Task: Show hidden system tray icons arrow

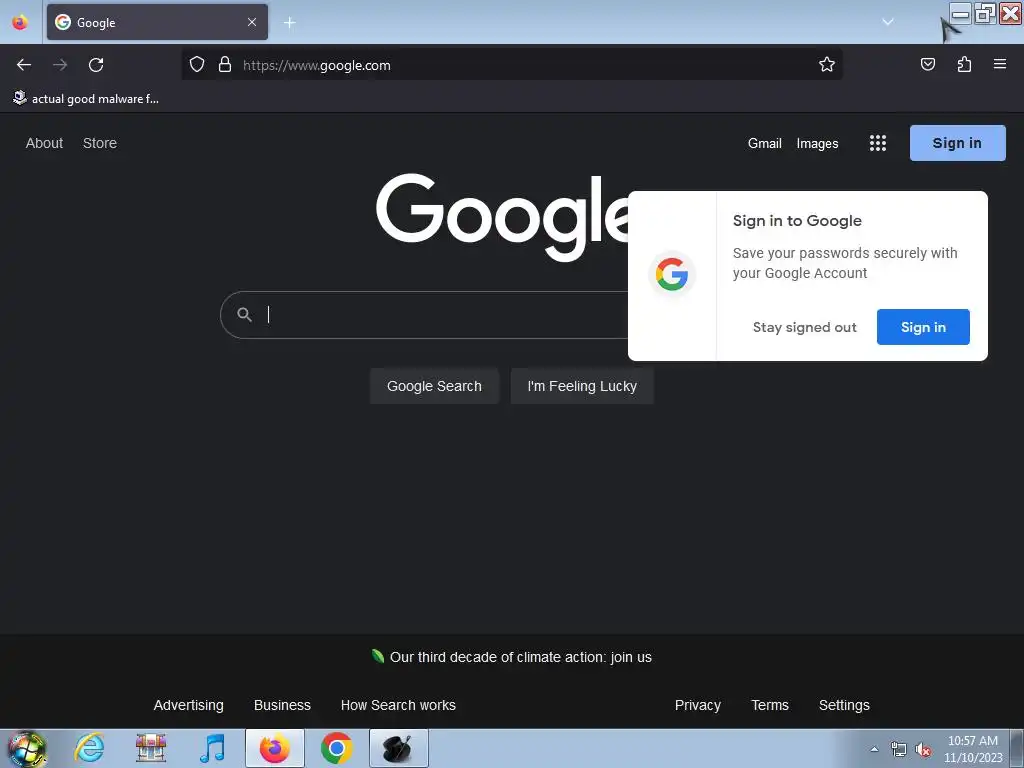Action: tap(874, 749)
